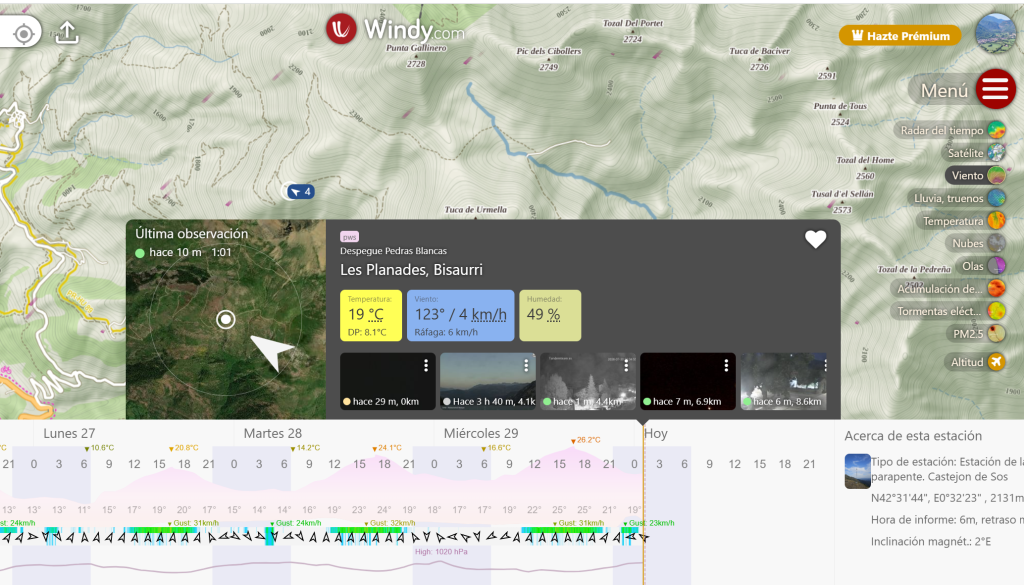Click the share upload icon
Image resolution: width=1024 pixels, height=585 pixels.
click(x=67, y=32)
